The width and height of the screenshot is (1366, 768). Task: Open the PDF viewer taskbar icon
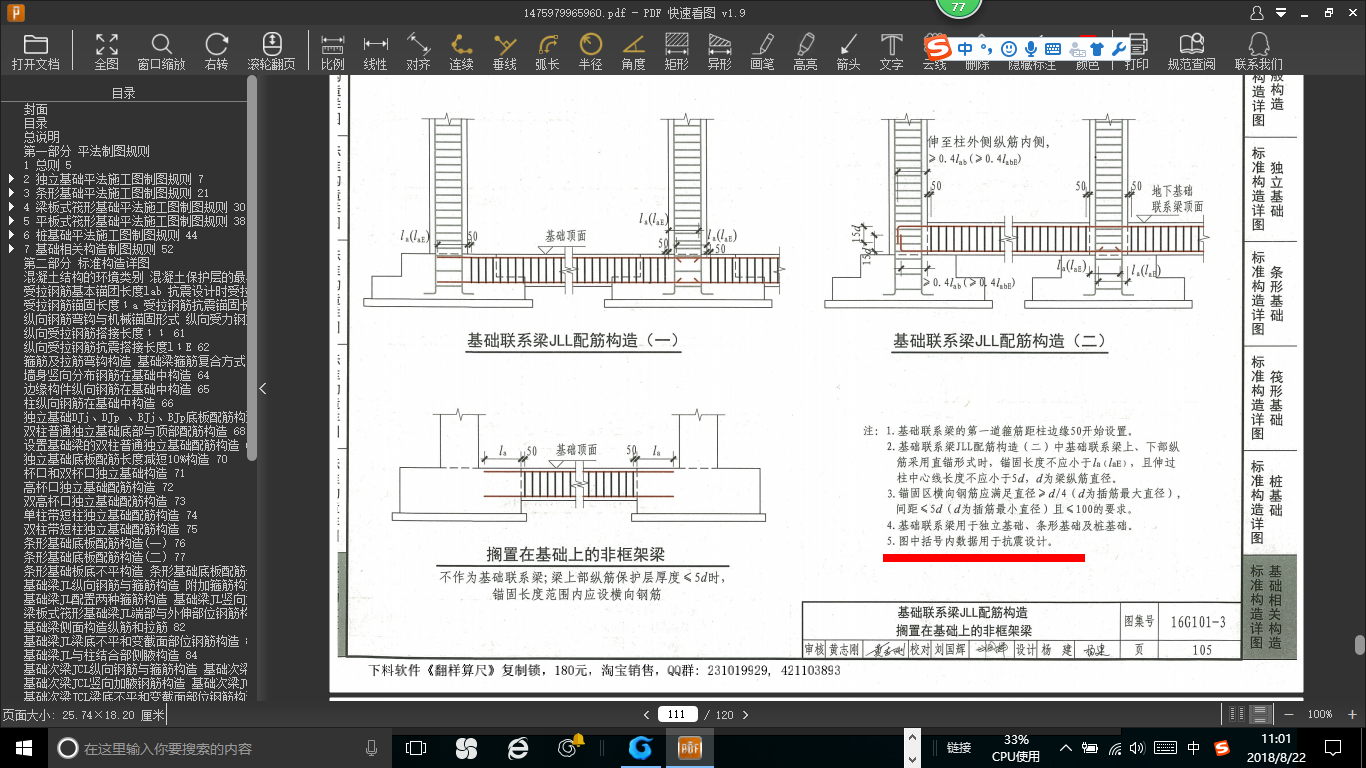pos(690,747)
